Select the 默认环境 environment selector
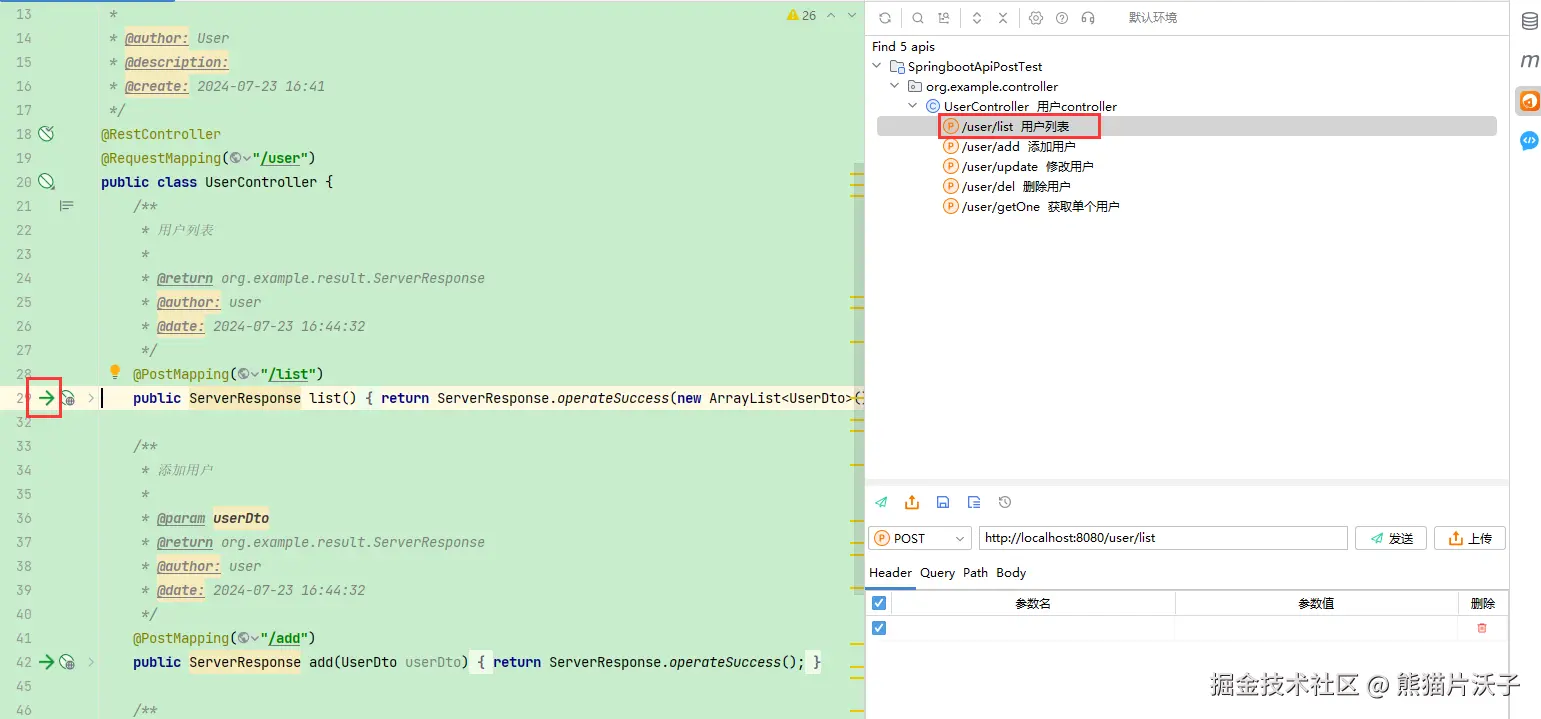Image resolution: width=1541 pixels, height=719 pixels. 1153,18
